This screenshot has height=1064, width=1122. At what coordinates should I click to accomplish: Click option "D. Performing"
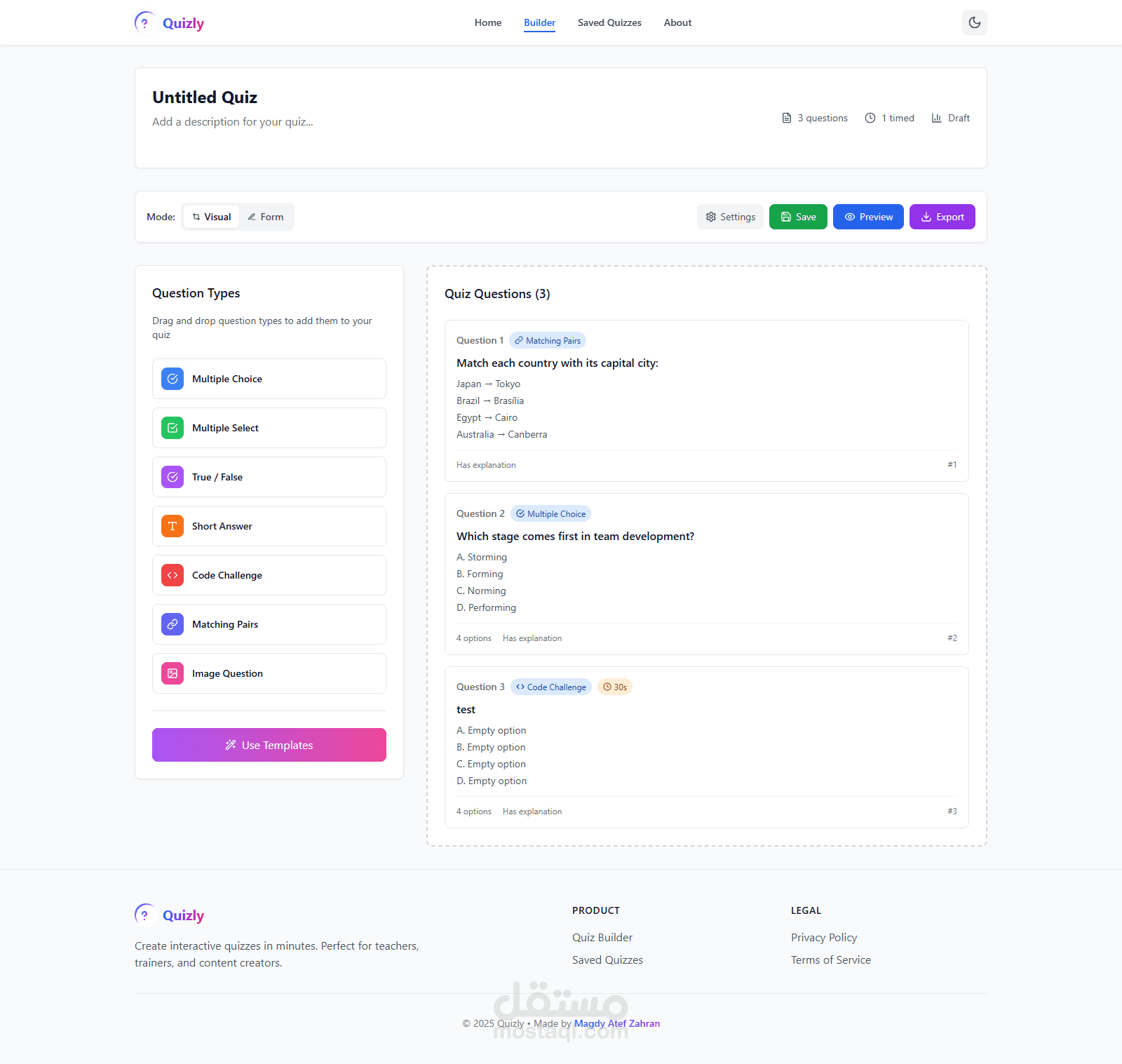click(x=486, y=607)
